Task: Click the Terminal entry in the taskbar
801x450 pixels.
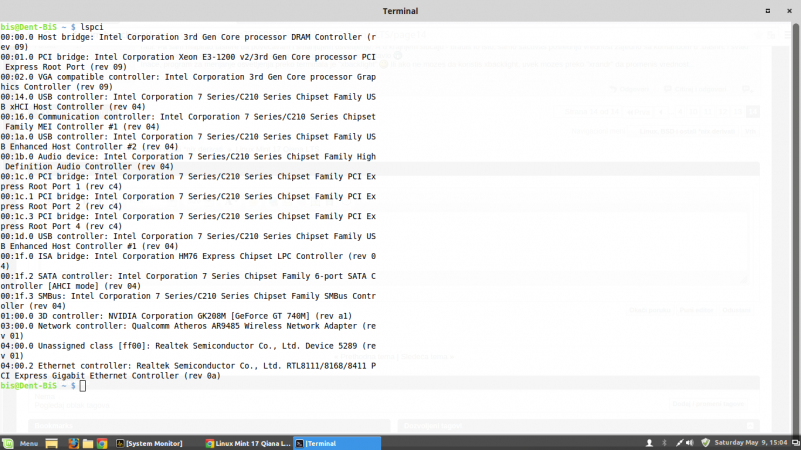Action: pos(337,443)
